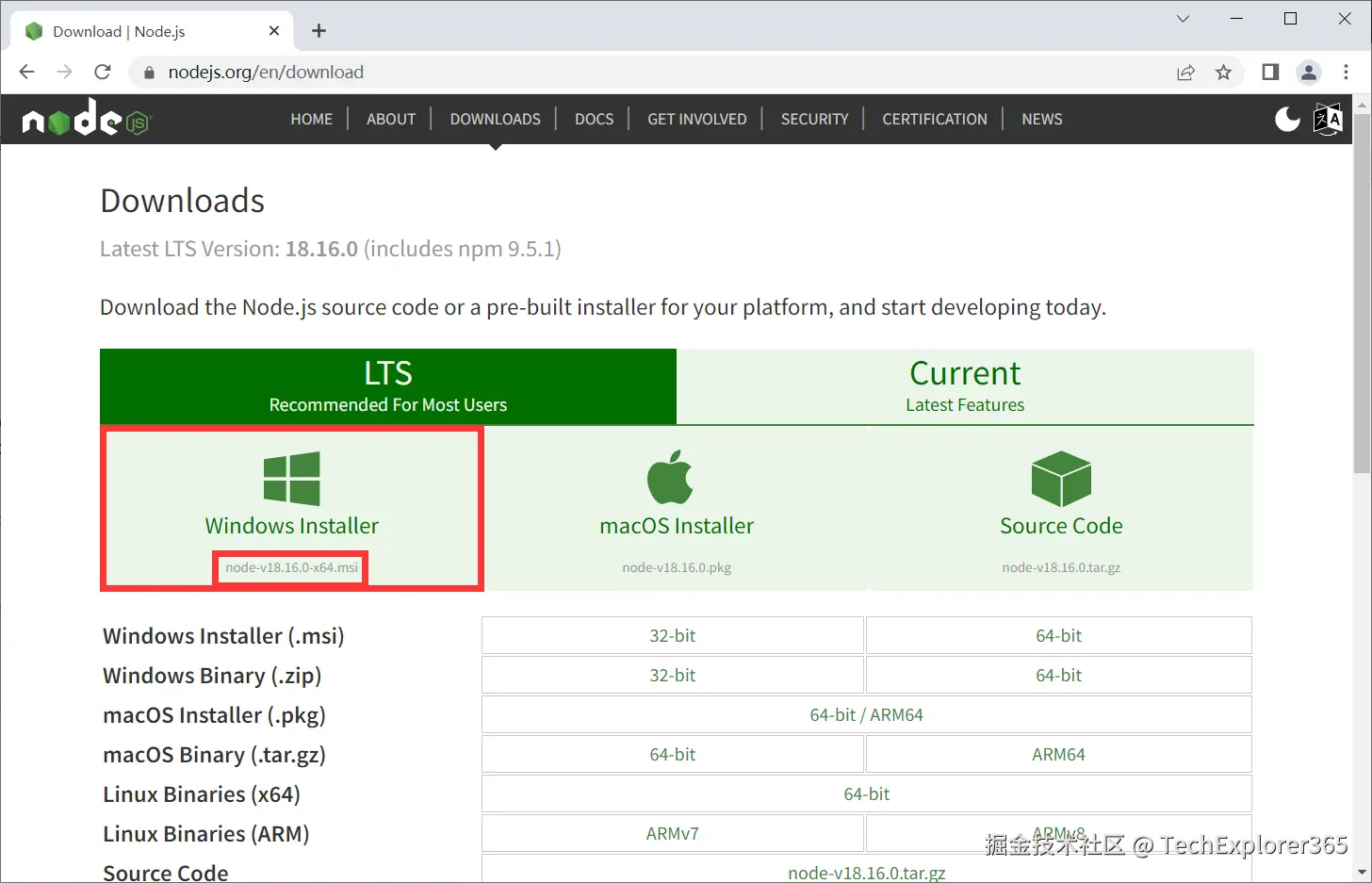Download 32-bit Windows Installer (.msi)
This screenshot has width=1372, height=883.
[673, 635]
